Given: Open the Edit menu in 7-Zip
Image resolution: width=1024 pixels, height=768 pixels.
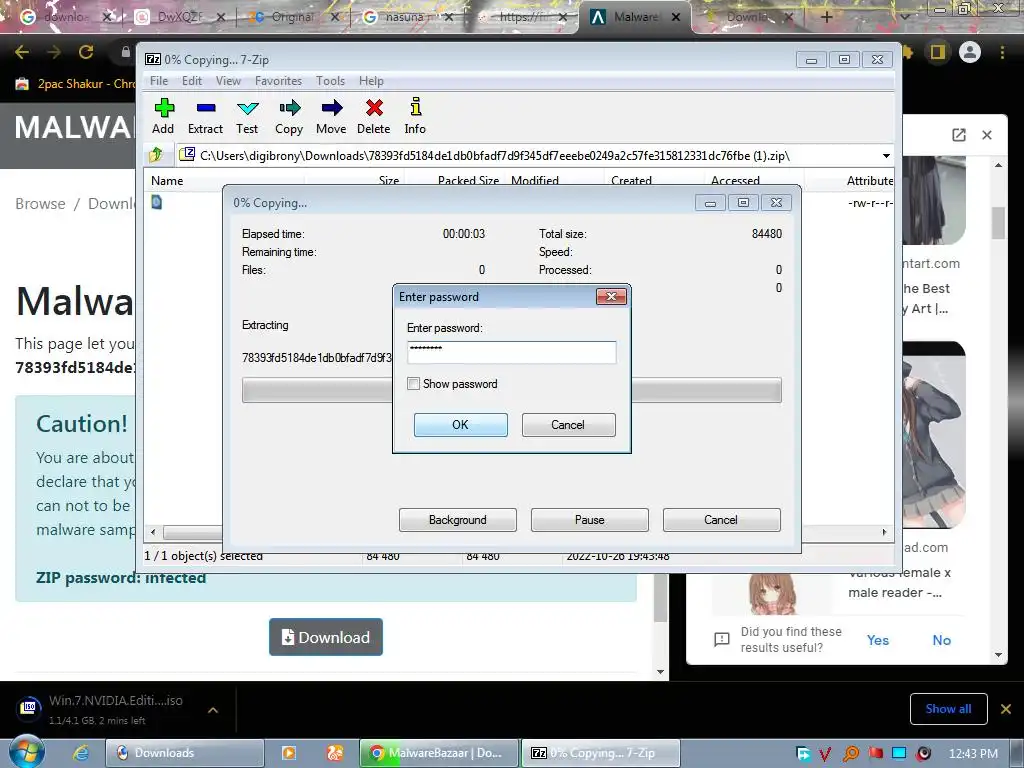Looking at the screenshot, I should [x=191, y=80].
